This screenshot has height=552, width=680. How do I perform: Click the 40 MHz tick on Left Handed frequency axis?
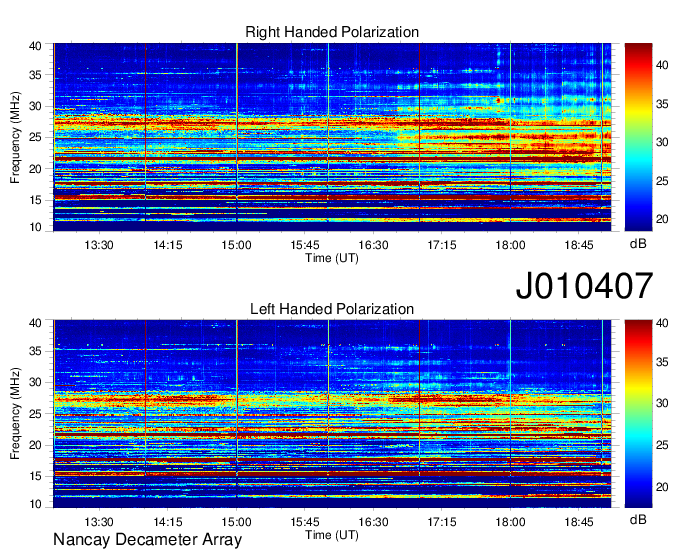tap(35, 323)
